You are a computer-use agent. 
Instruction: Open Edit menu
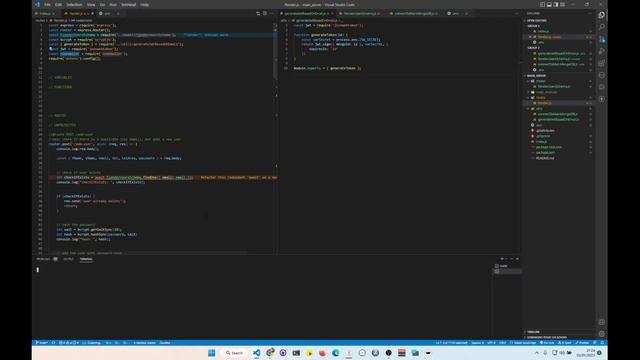point(58,4)
